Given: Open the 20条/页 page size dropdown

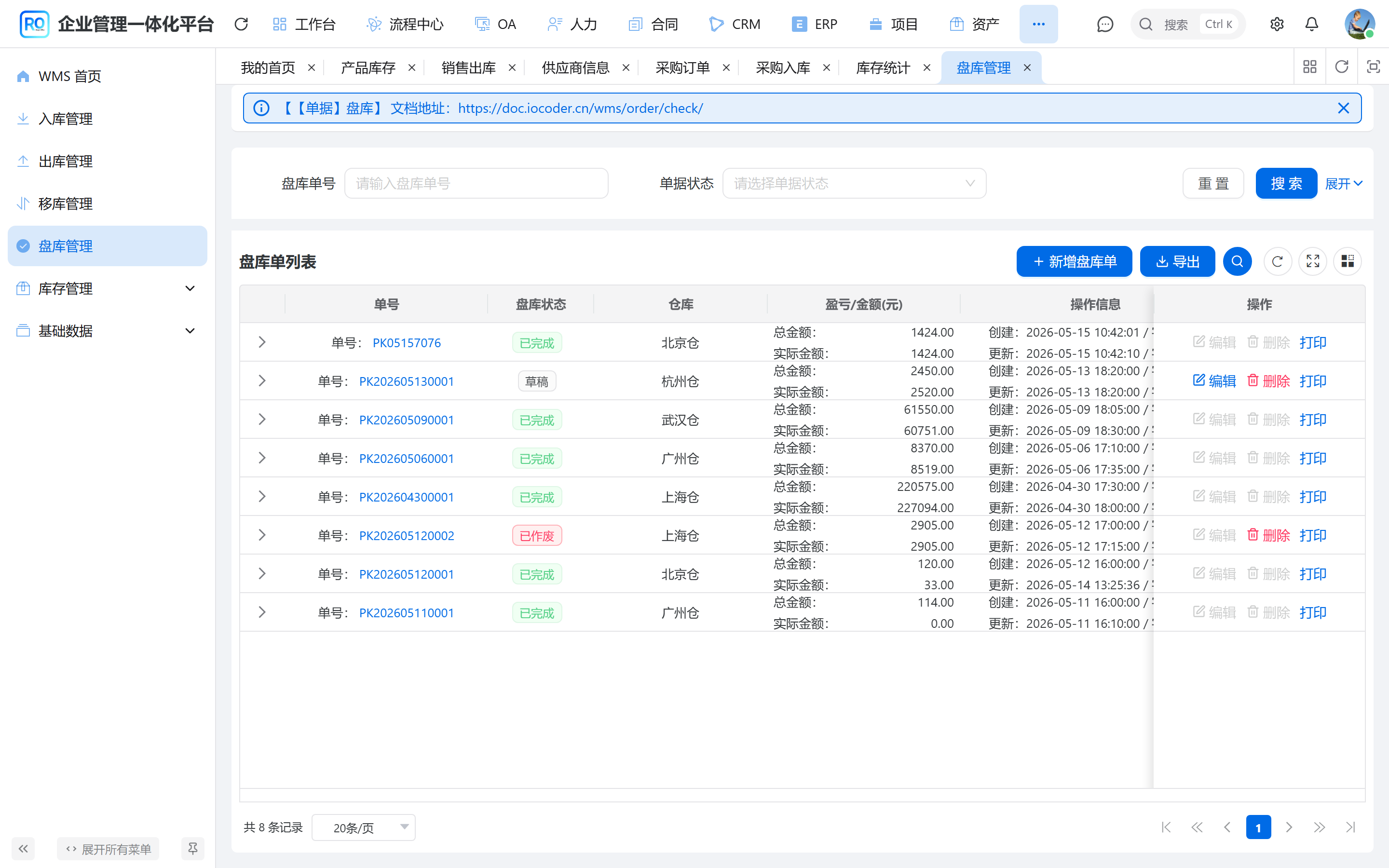Looking at the screenshot, I should (363, 827).
